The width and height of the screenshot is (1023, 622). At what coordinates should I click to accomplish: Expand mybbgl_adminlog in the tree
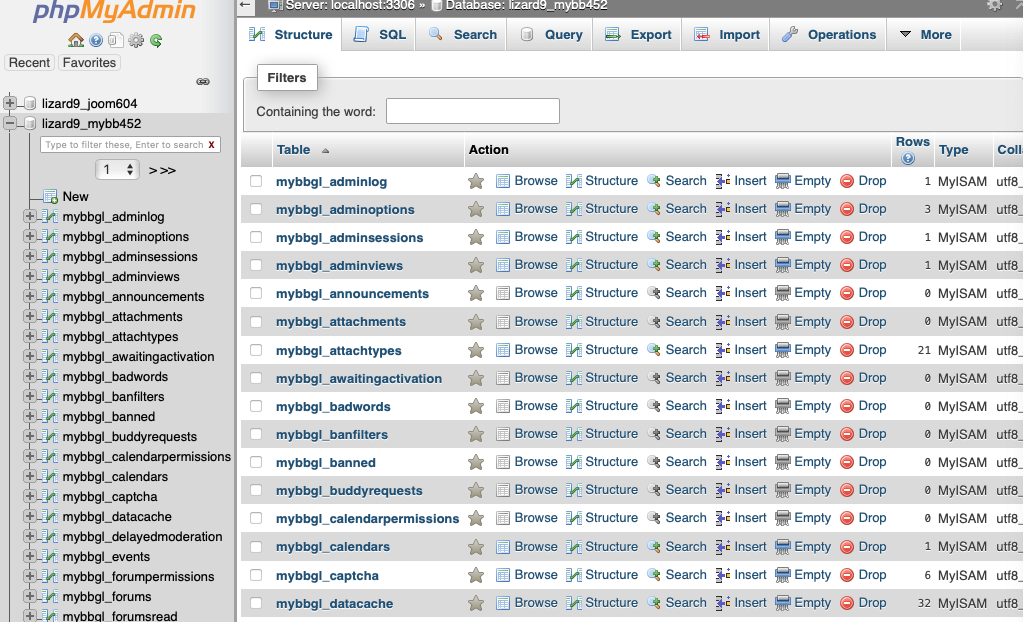click(29, 216)
